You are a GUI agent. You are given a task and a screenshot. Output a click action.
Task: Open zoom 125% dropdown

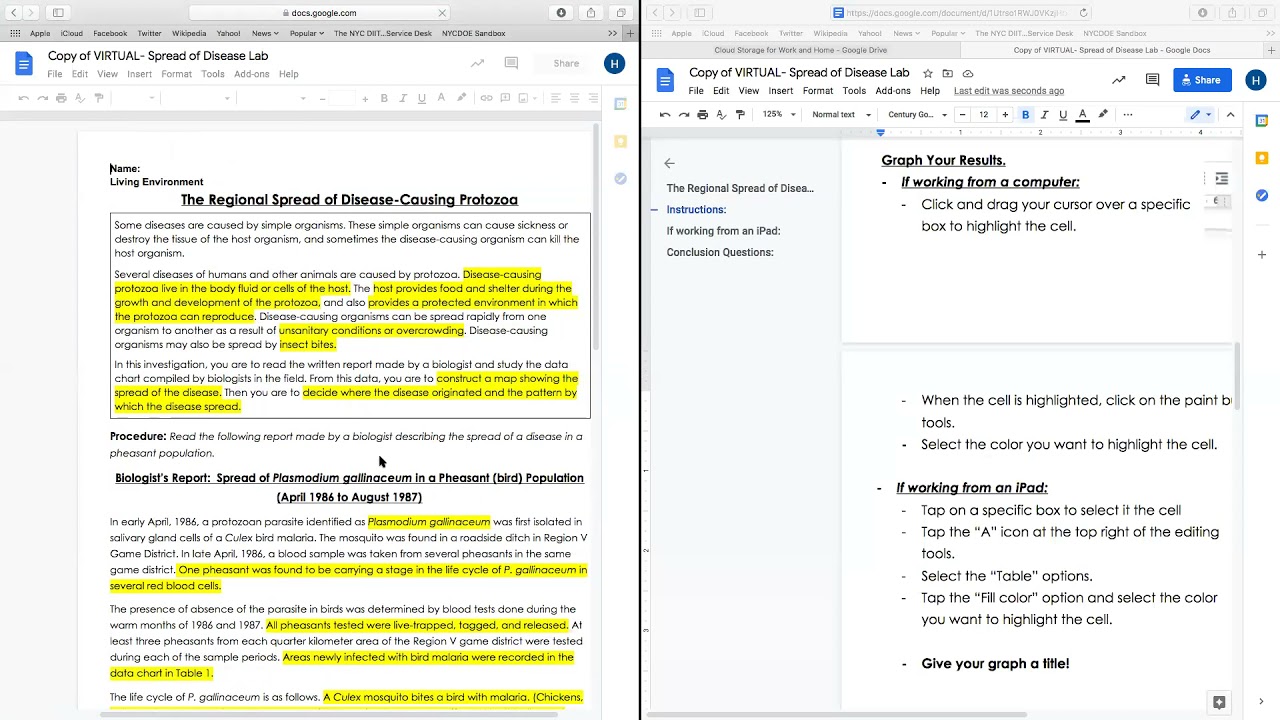(x=779, y=115)
